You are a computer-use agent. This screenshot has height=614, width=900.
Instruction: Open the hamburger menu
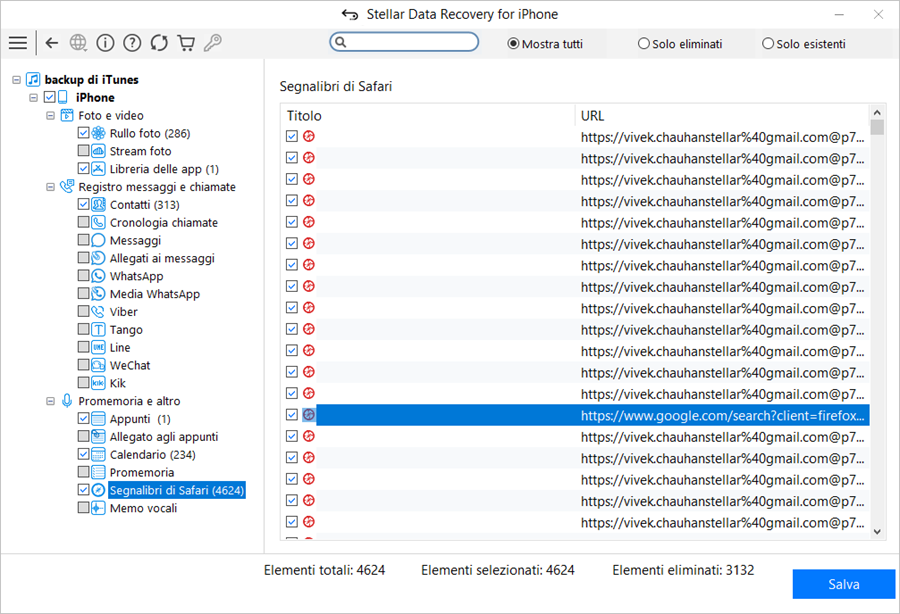[18, 43]
